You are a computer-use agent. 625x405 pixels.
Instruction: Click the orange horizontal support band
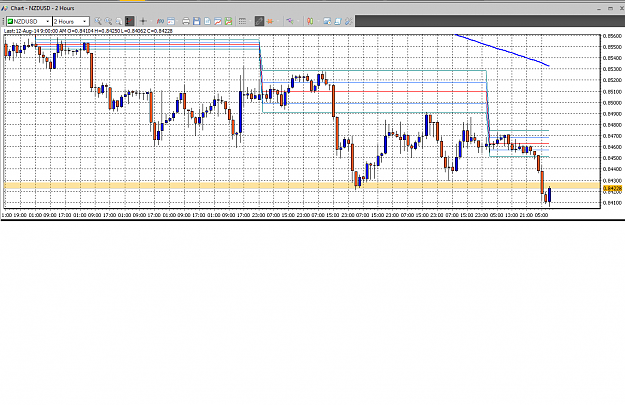coord(302,185)
